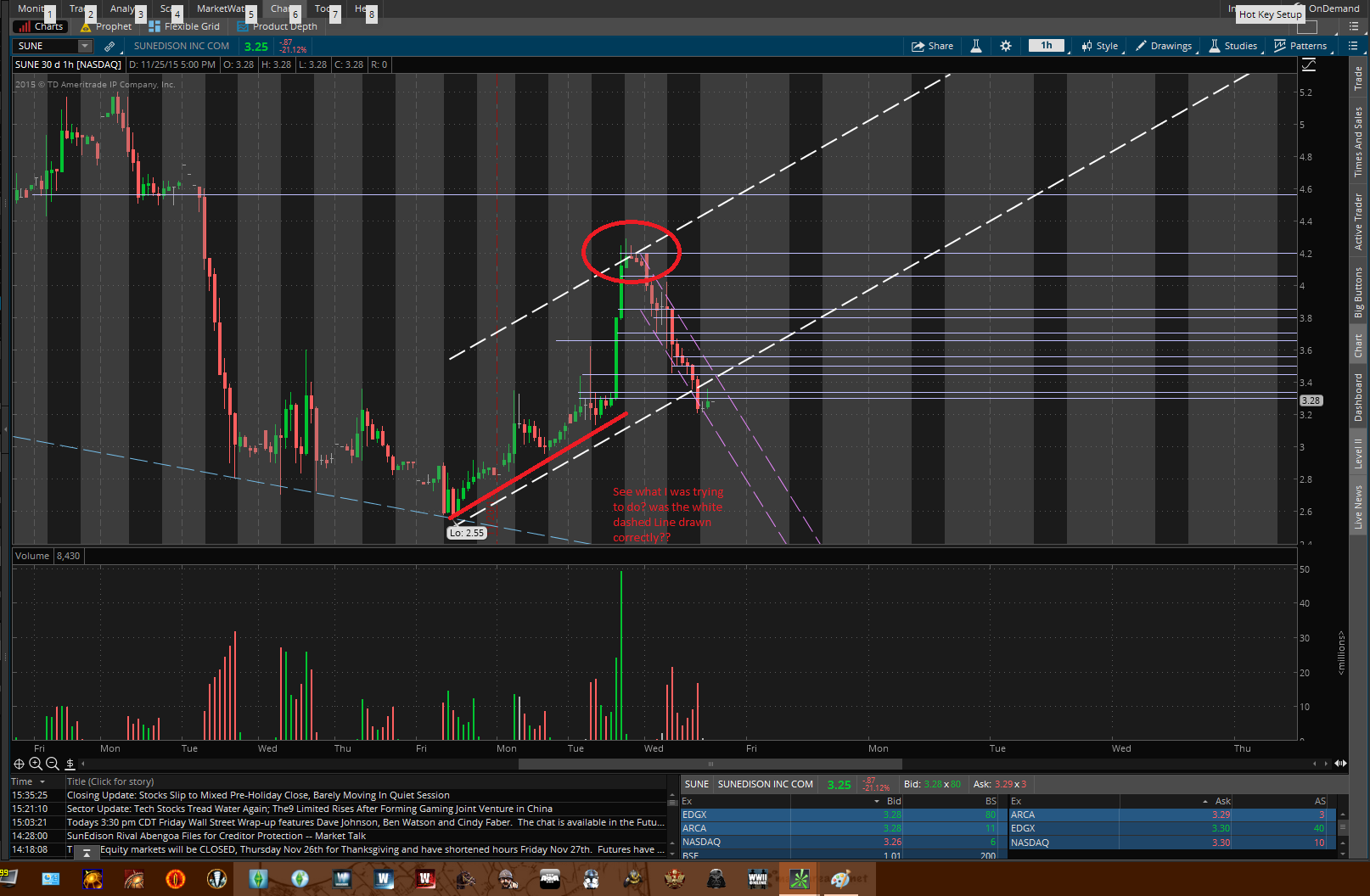Click the Flexible Grid squares icon
The width and height of the screenshot is (1370, 896).
click(154, 27)
